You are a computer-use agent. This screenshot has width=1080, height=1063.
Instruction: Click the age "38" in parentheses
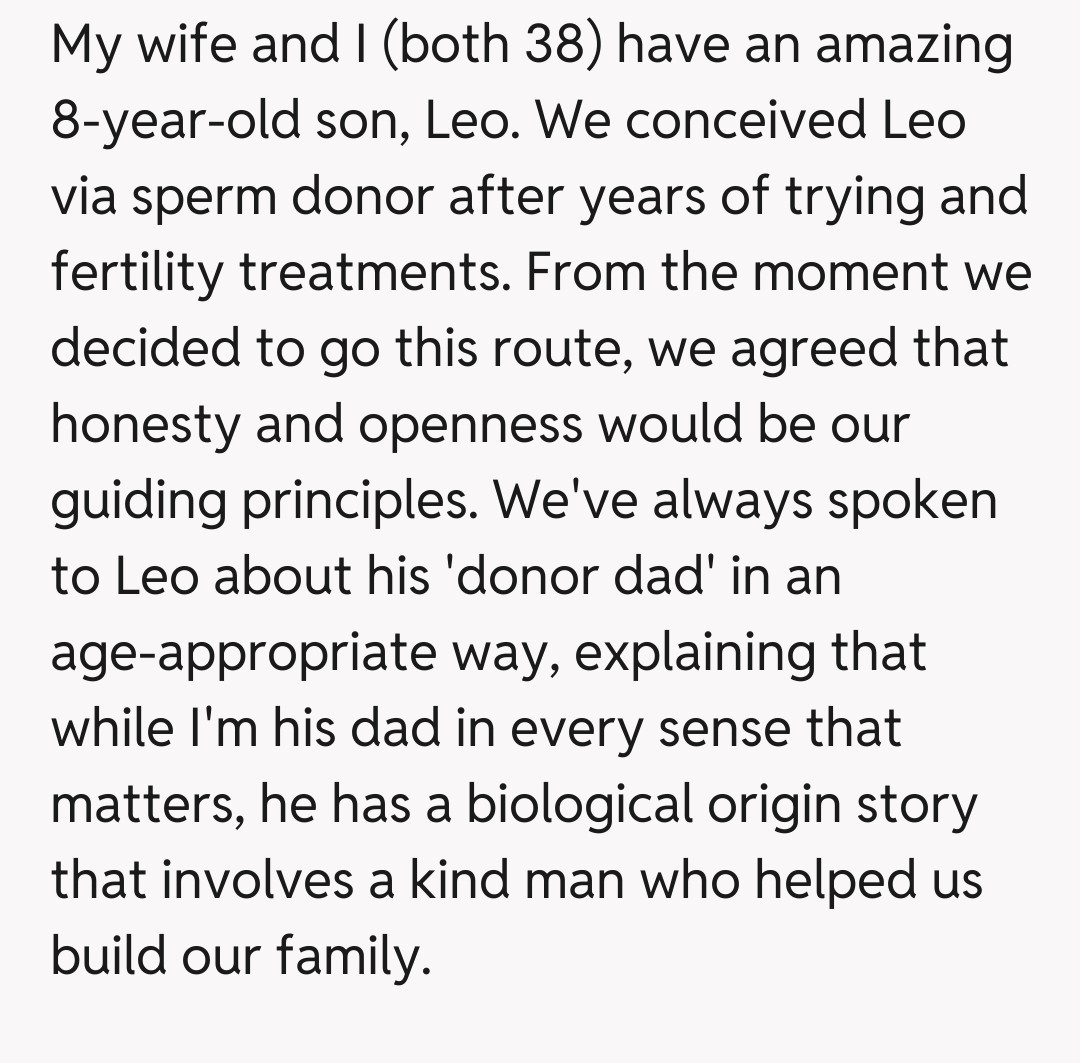(x=554, y=46)
